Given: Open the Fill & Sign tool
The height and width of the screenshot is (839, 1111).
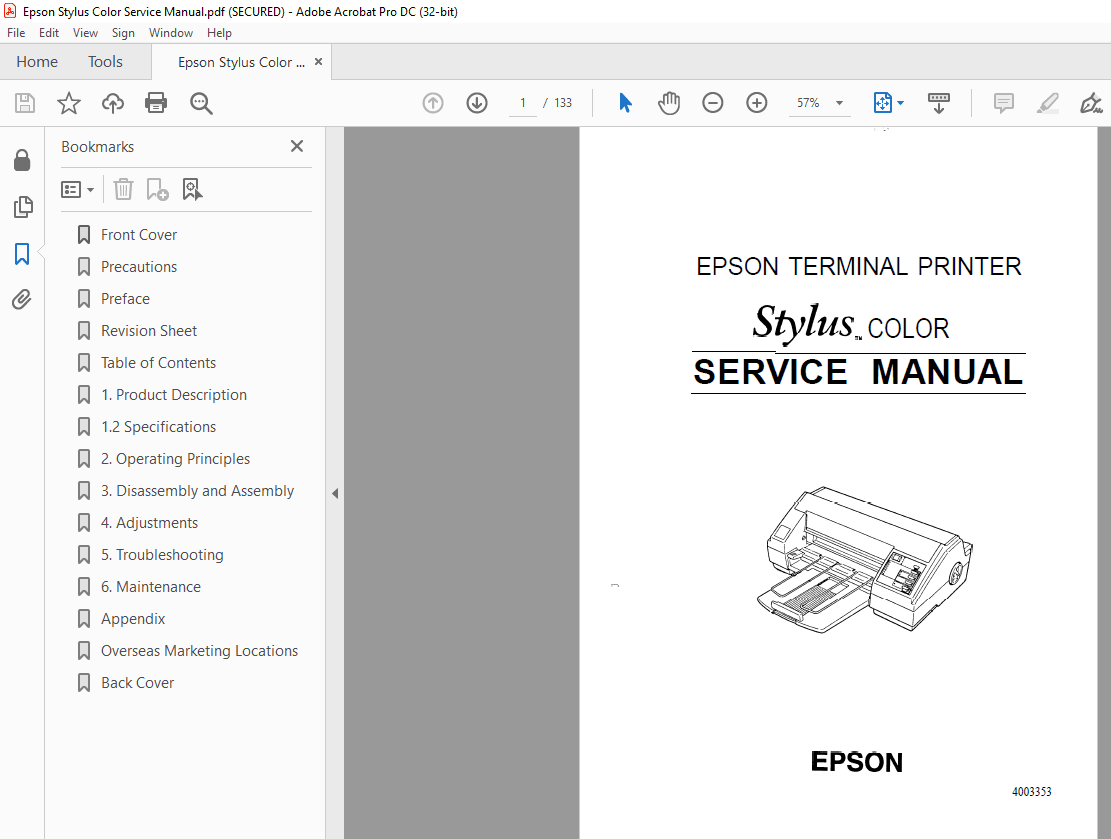Looking at the screenshot, I should click(1092, 102).
